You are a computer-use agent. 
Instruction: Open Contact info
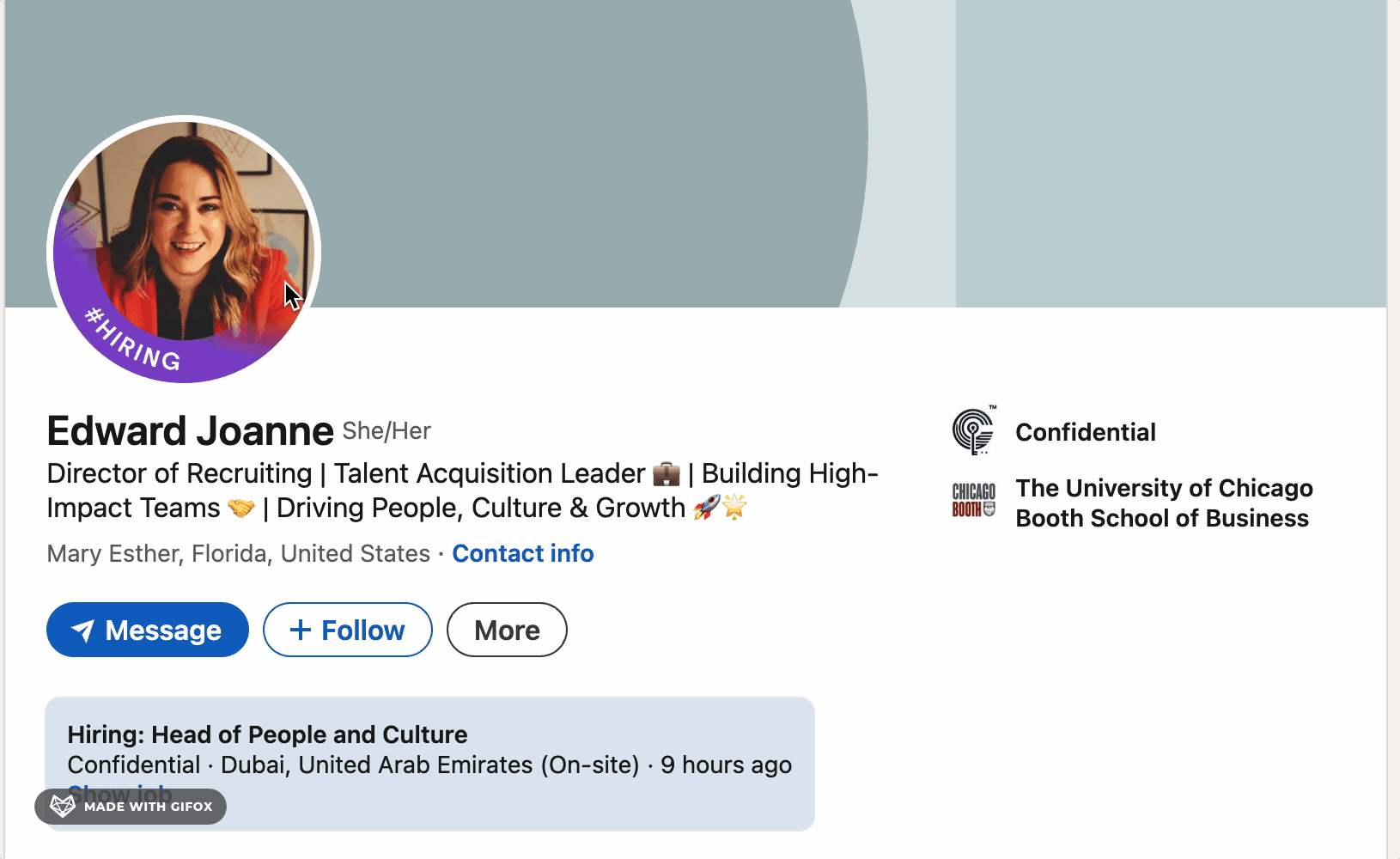coord(522,553)
